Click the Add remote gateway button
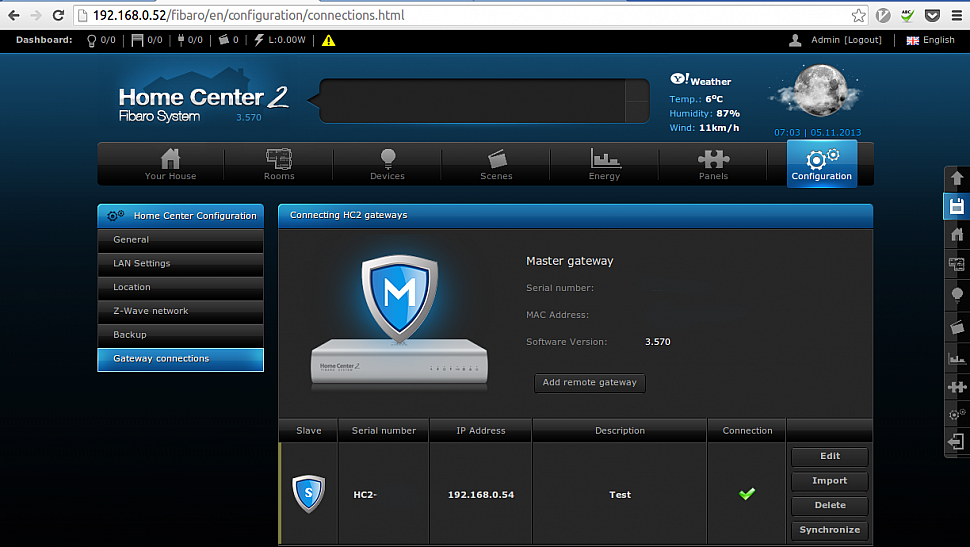The width and height of the screenshot is (970, 547). 590,383
